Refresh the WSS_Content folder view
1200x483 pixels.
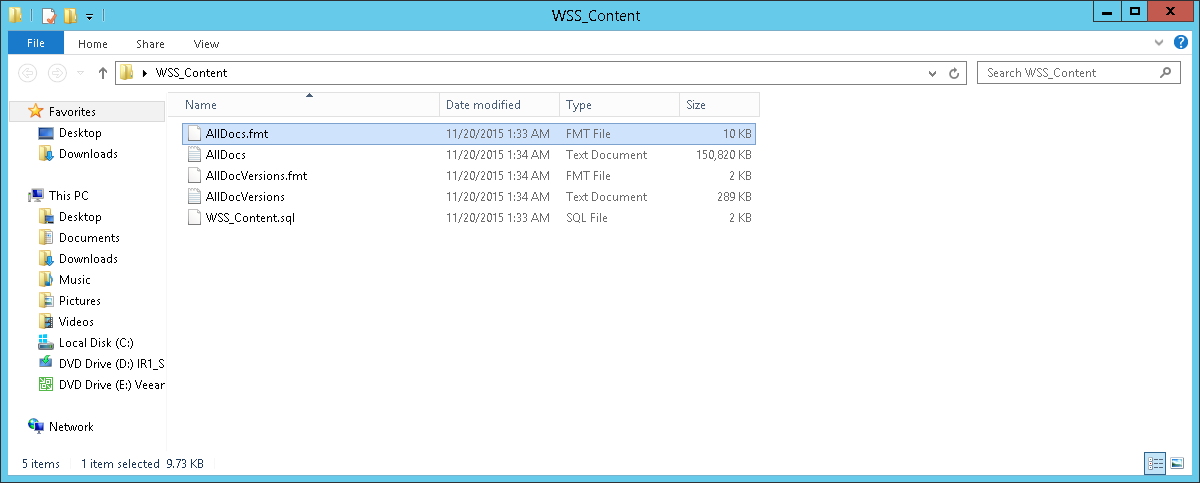954,73
